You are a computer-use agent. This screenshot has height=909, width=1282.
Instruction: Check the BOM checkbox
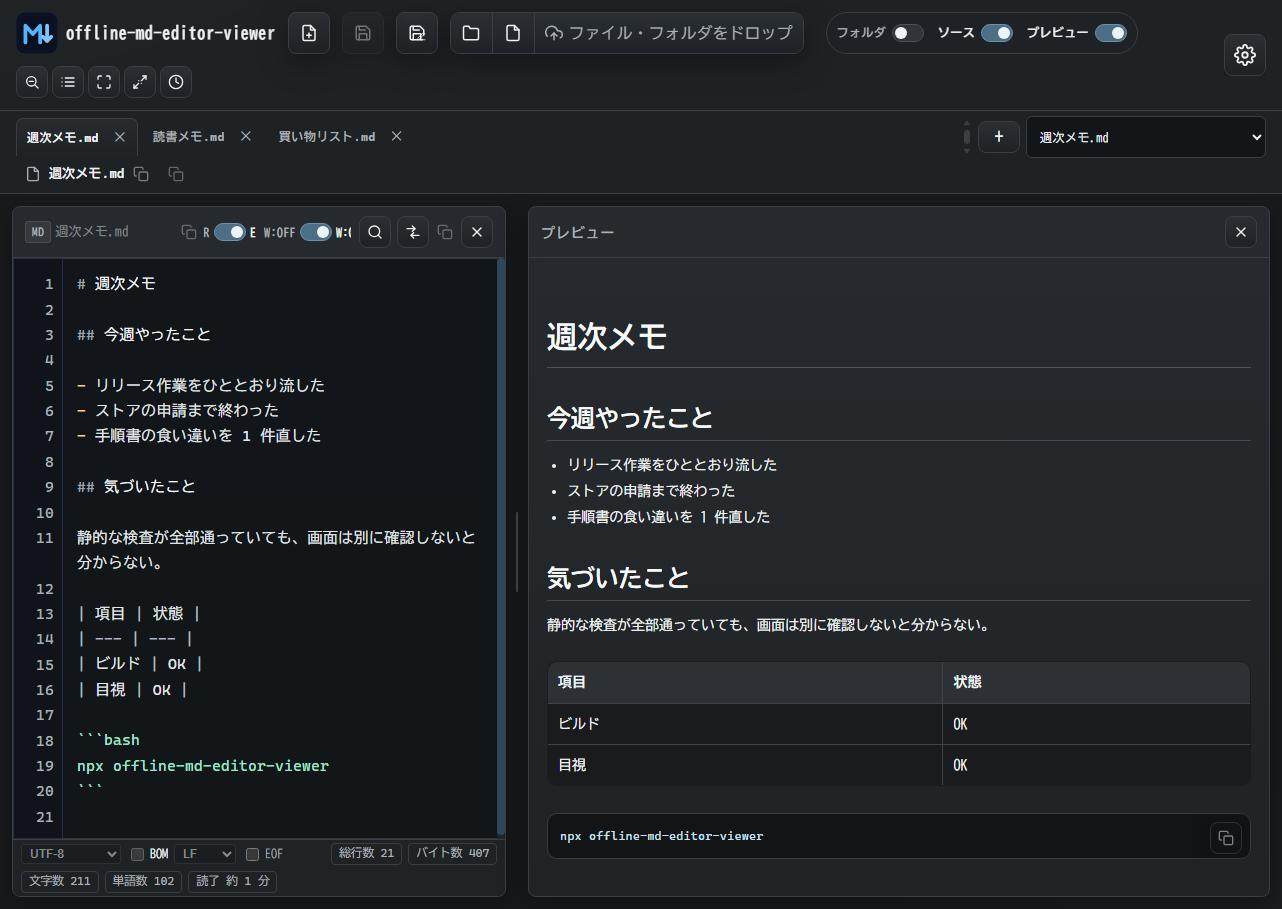click(x=138, y=854)
